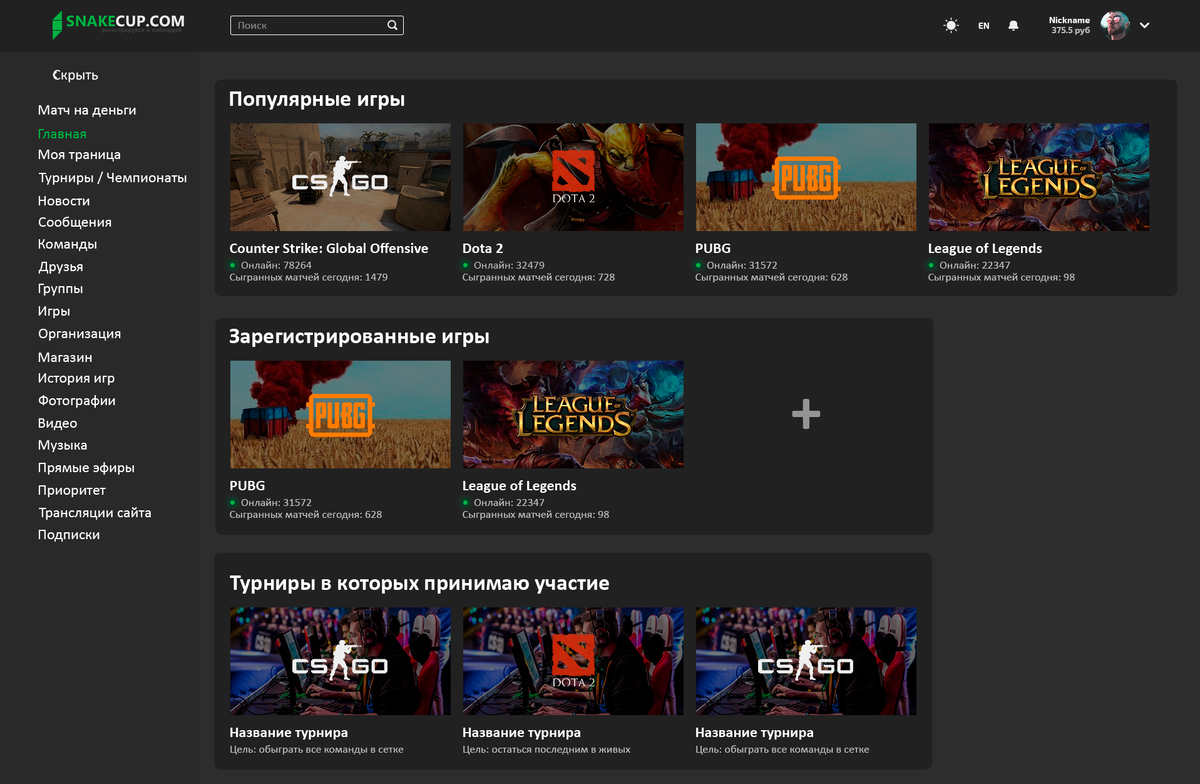Viewport: 1200px width, 784px height.
Task: Open Магазин in the sidebar
Action: 65,357
